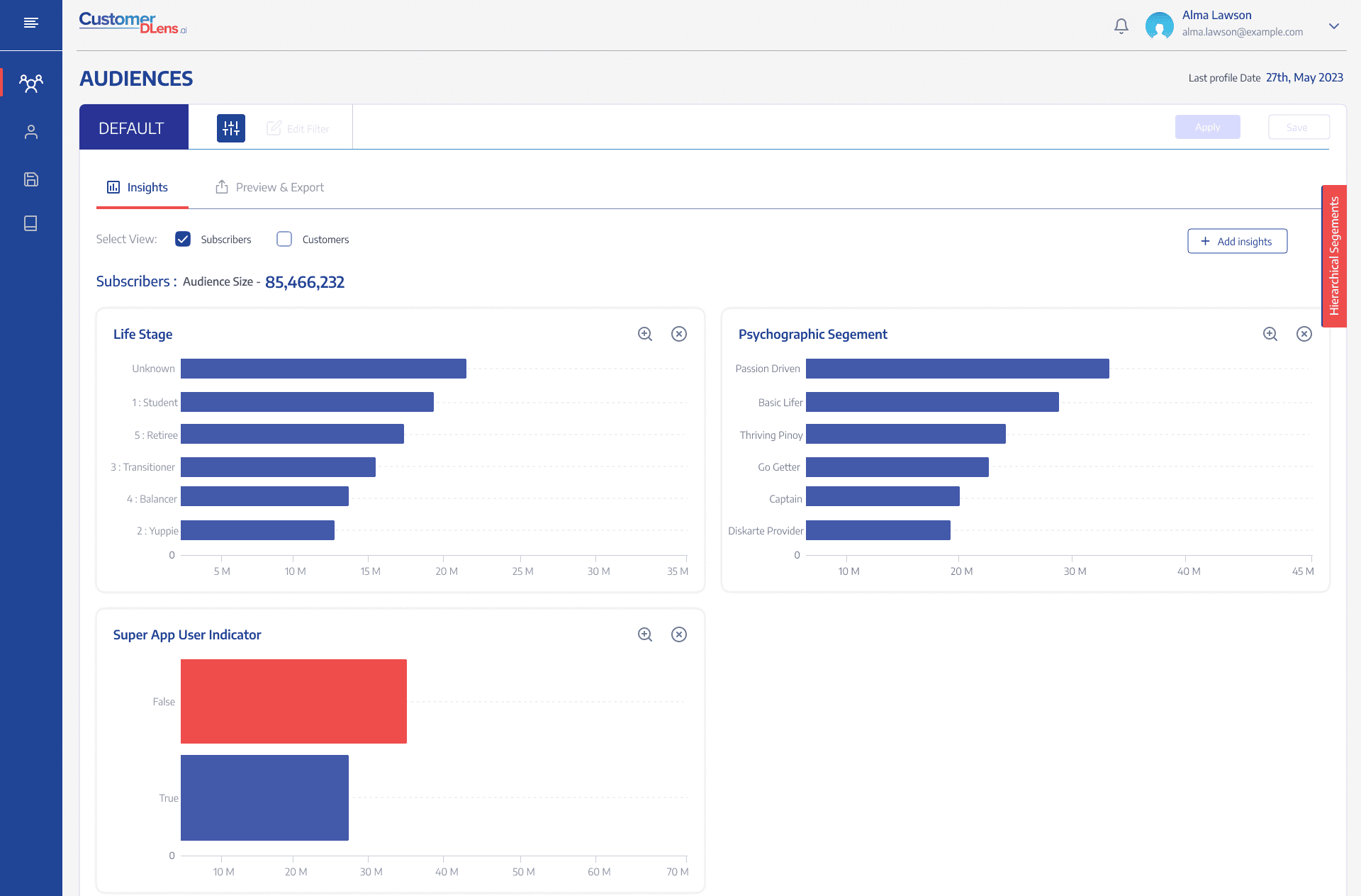Remove the Super App User Indicator card
Image resolution: width=1361 pixels, height=896 pixels.
click(679, 634)
